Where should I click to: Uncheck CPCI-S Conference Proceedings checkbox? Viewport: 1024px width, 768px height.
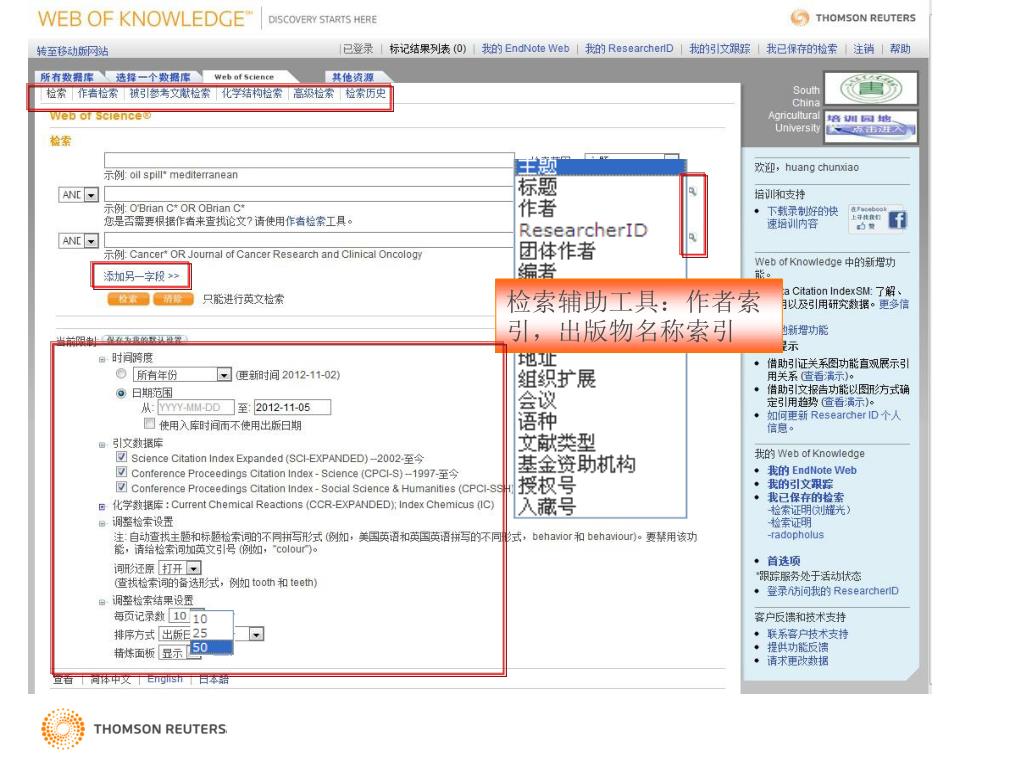tap(121, 472)
